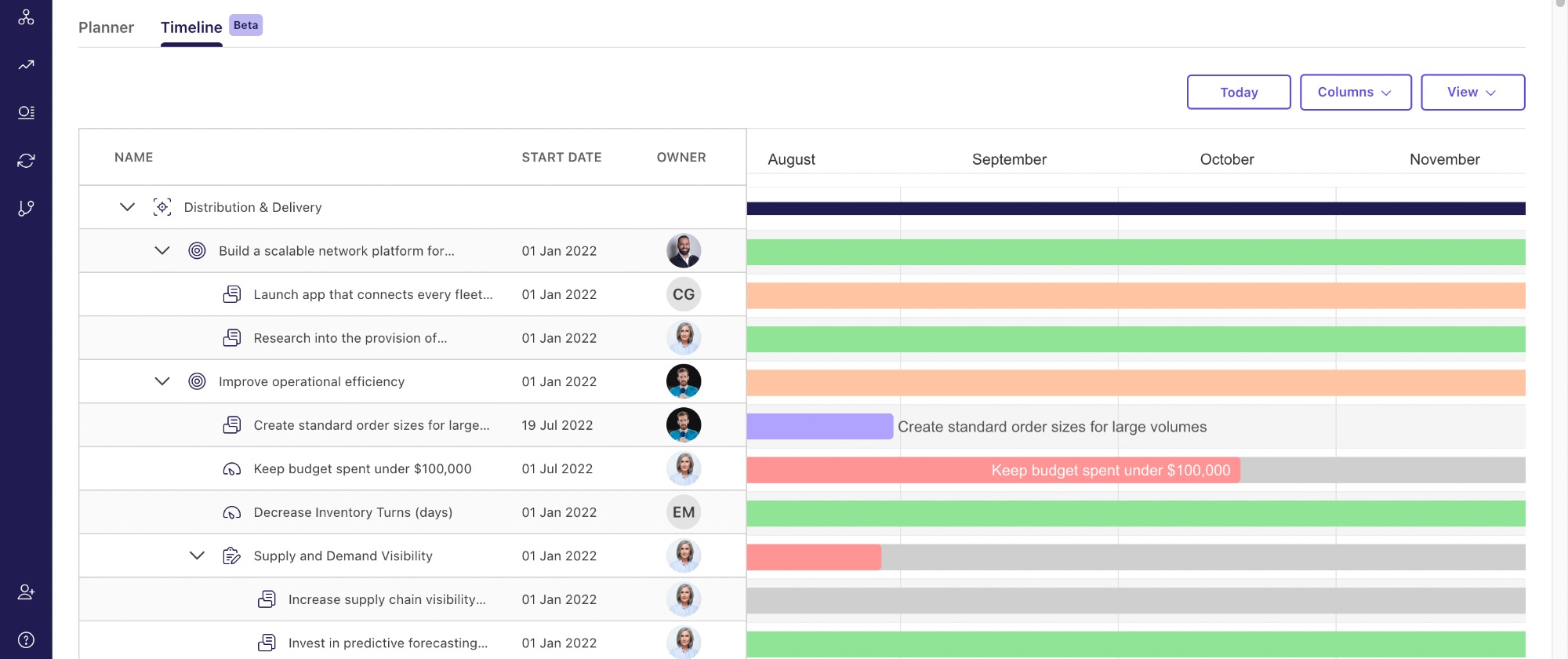Collapse the Supply and Demand Visibility group
This screenshot has width=1568, height=659.
(197, 556)
